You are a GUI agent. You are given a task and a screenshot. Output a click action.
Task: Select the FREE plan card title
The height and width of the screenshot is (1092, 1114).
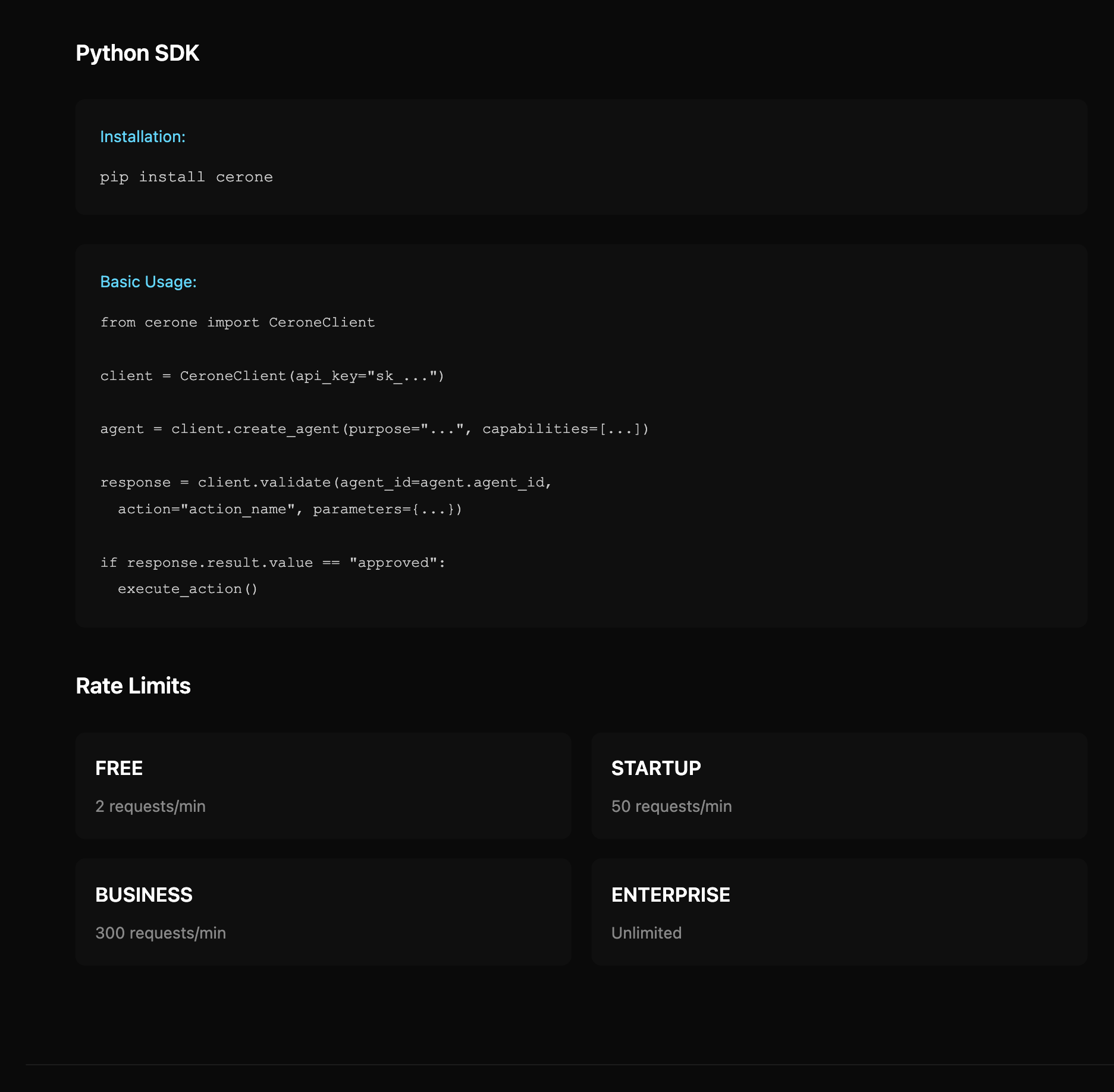pyautogui.click(x=119, y=768)
